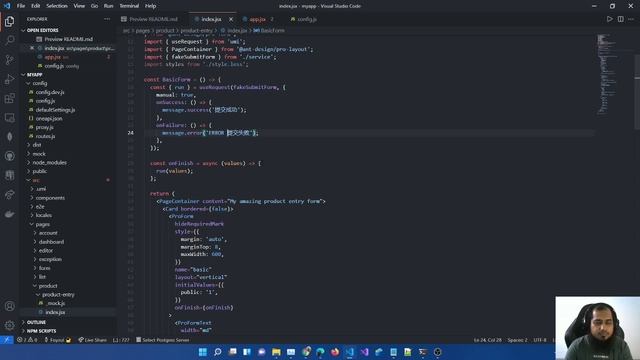Open Windows Start menu
The image size is (640, 360).
click(202, 352)
